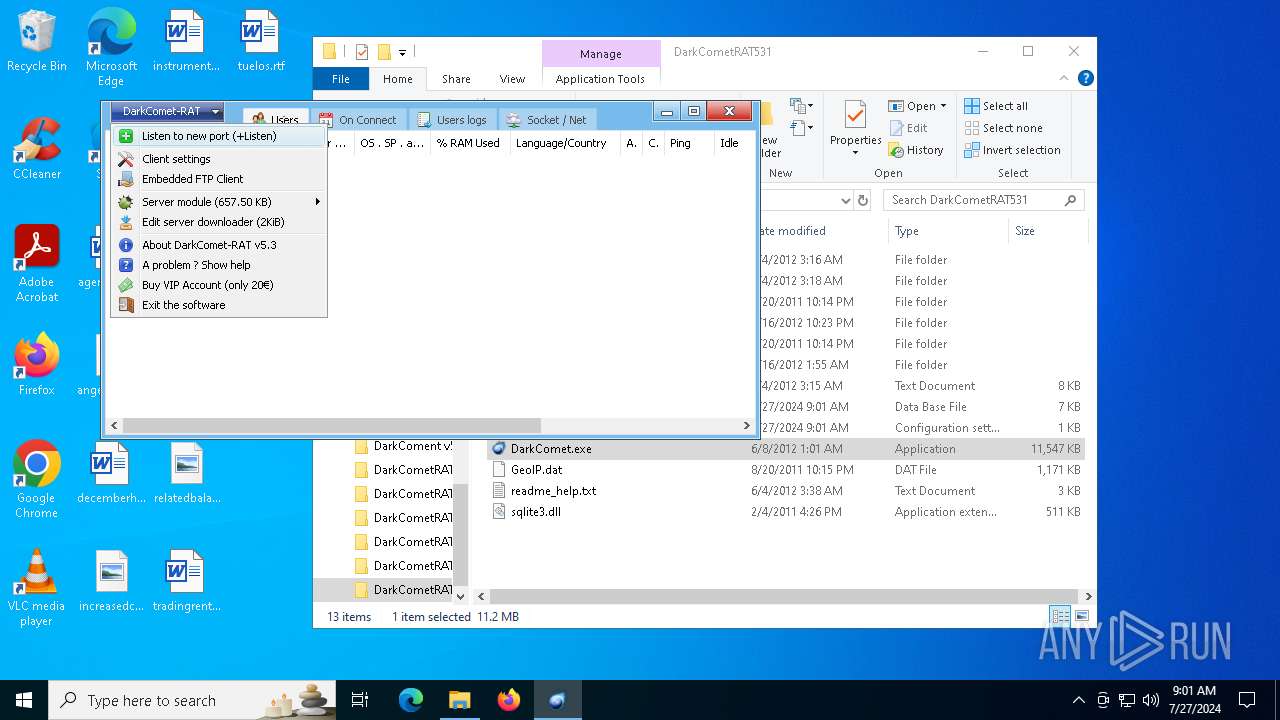The width and height of the screenshot is (1280, 720).
Task: Open Google Chrome desktop shortcut
Action: tap(37, 479)
